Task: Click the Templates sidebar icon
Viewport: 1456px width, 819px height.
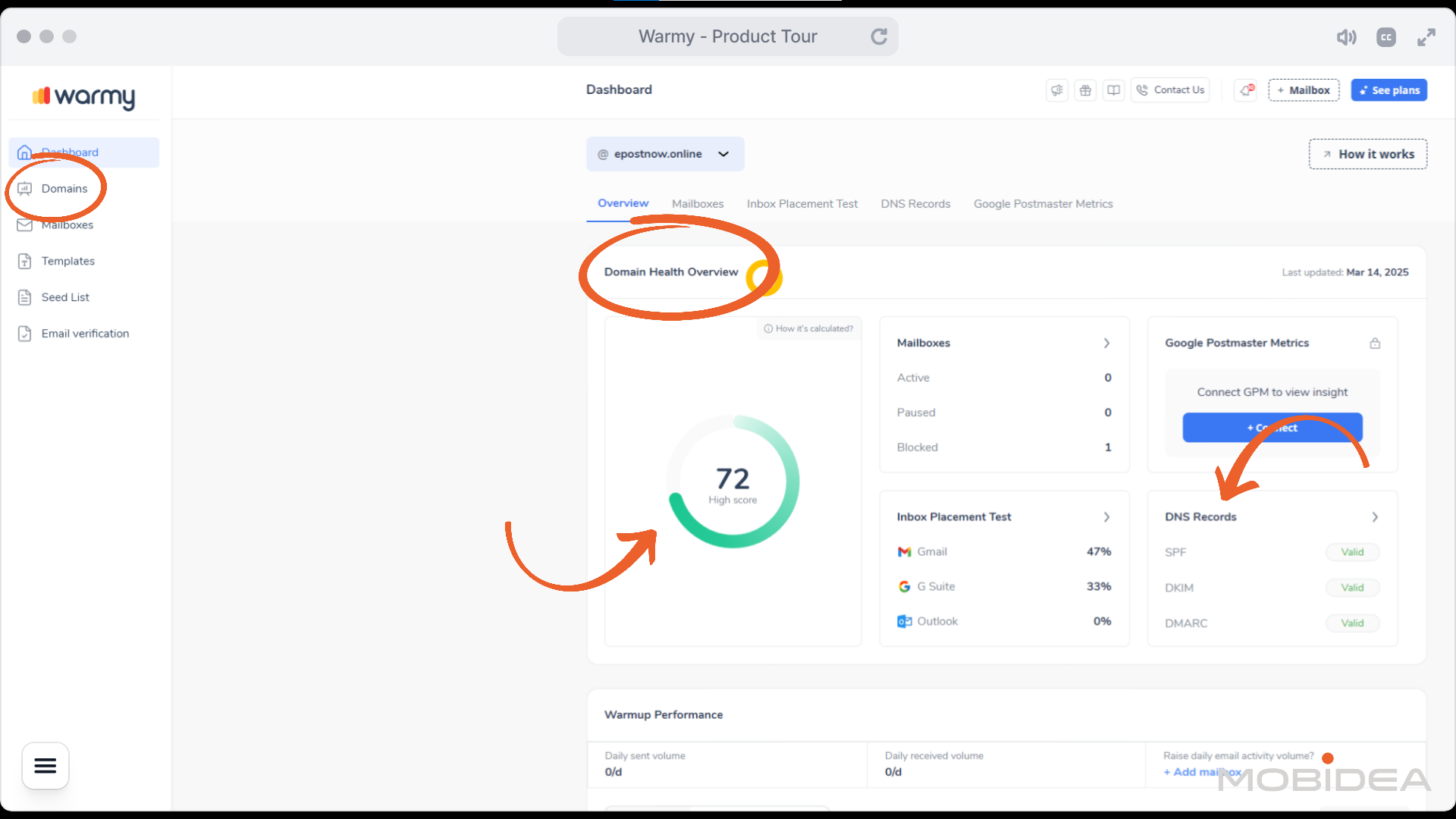Action: [25, 261]
